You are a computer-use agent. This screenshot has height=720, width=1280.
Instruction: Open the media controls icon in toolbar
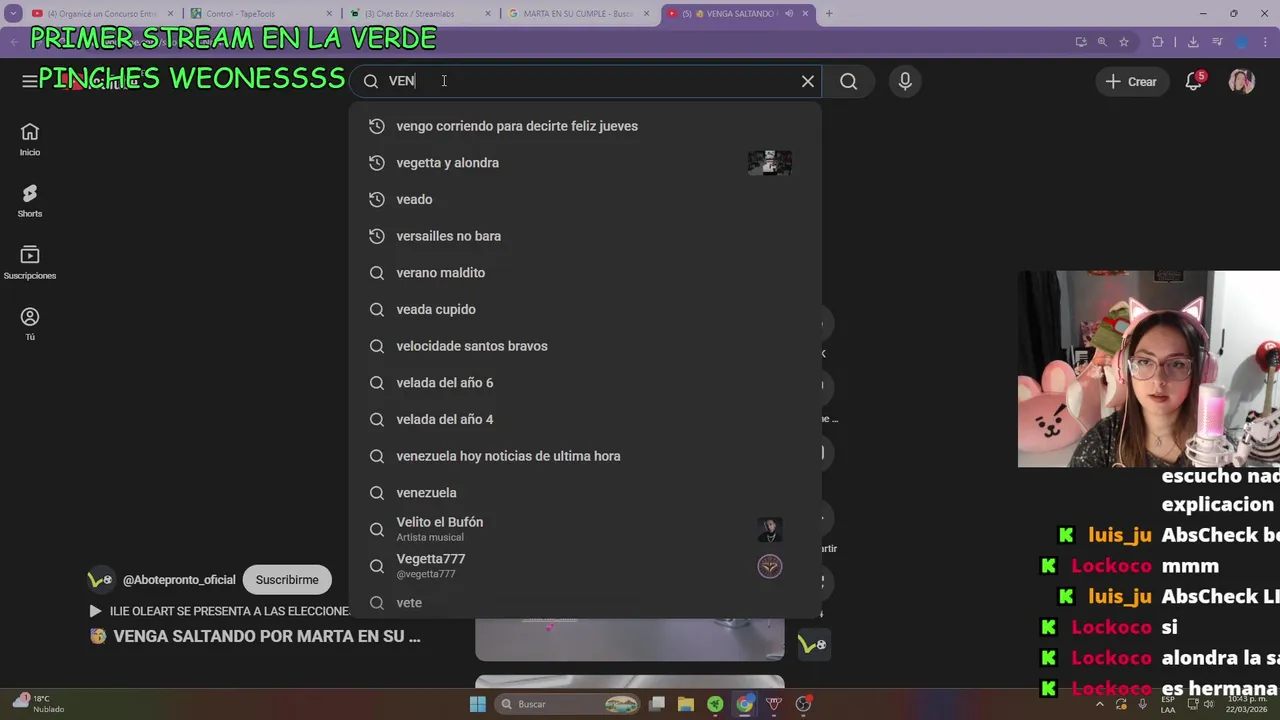coord(1217,42)
